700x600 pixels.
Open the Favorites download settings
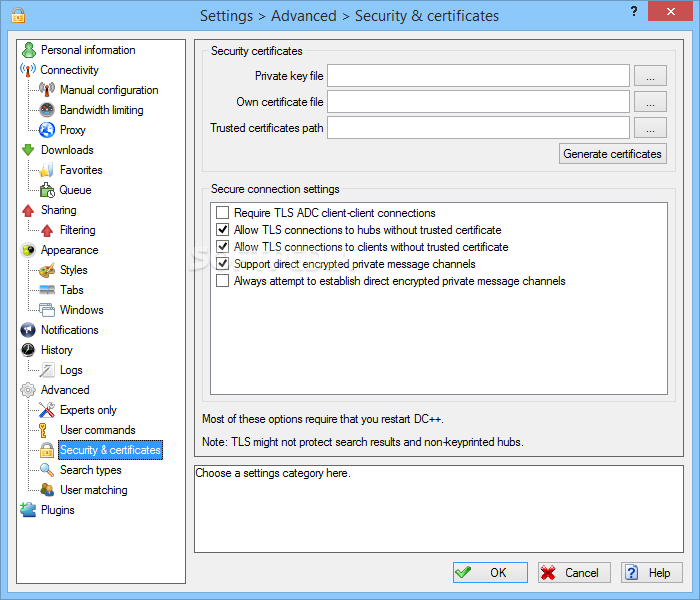(x=81, y=170)
